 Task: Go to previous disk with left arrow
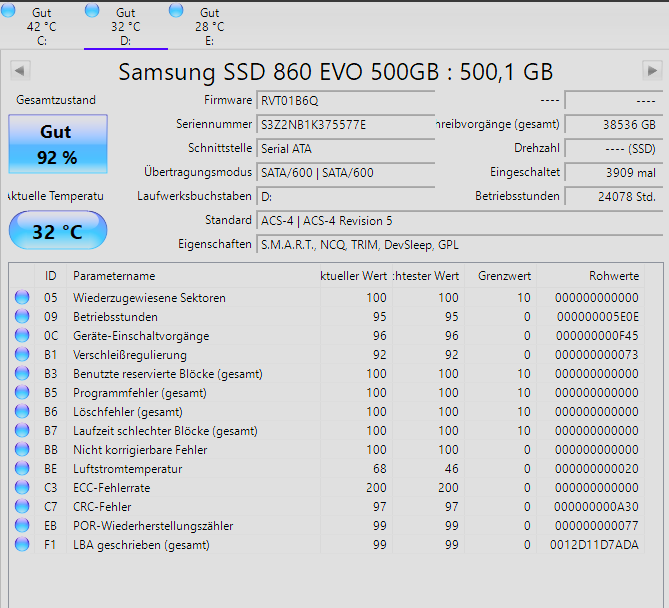[x=20, y=70]
